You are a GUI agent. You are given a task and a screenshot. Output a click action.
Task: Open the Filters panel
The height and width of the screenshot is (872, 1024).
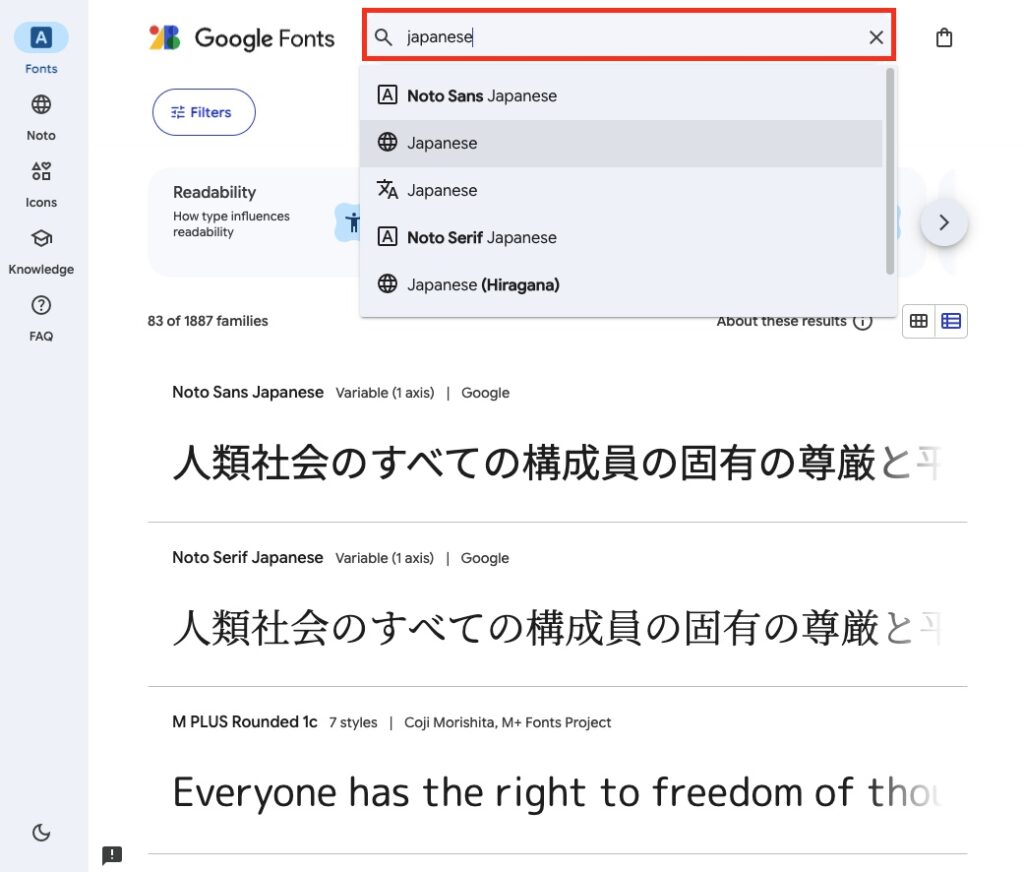coord(203,112)
